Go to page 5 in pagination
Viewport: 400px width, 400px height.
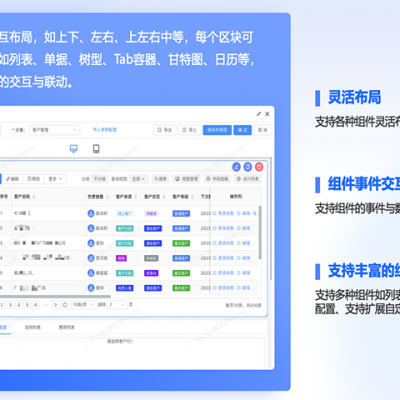27,305
